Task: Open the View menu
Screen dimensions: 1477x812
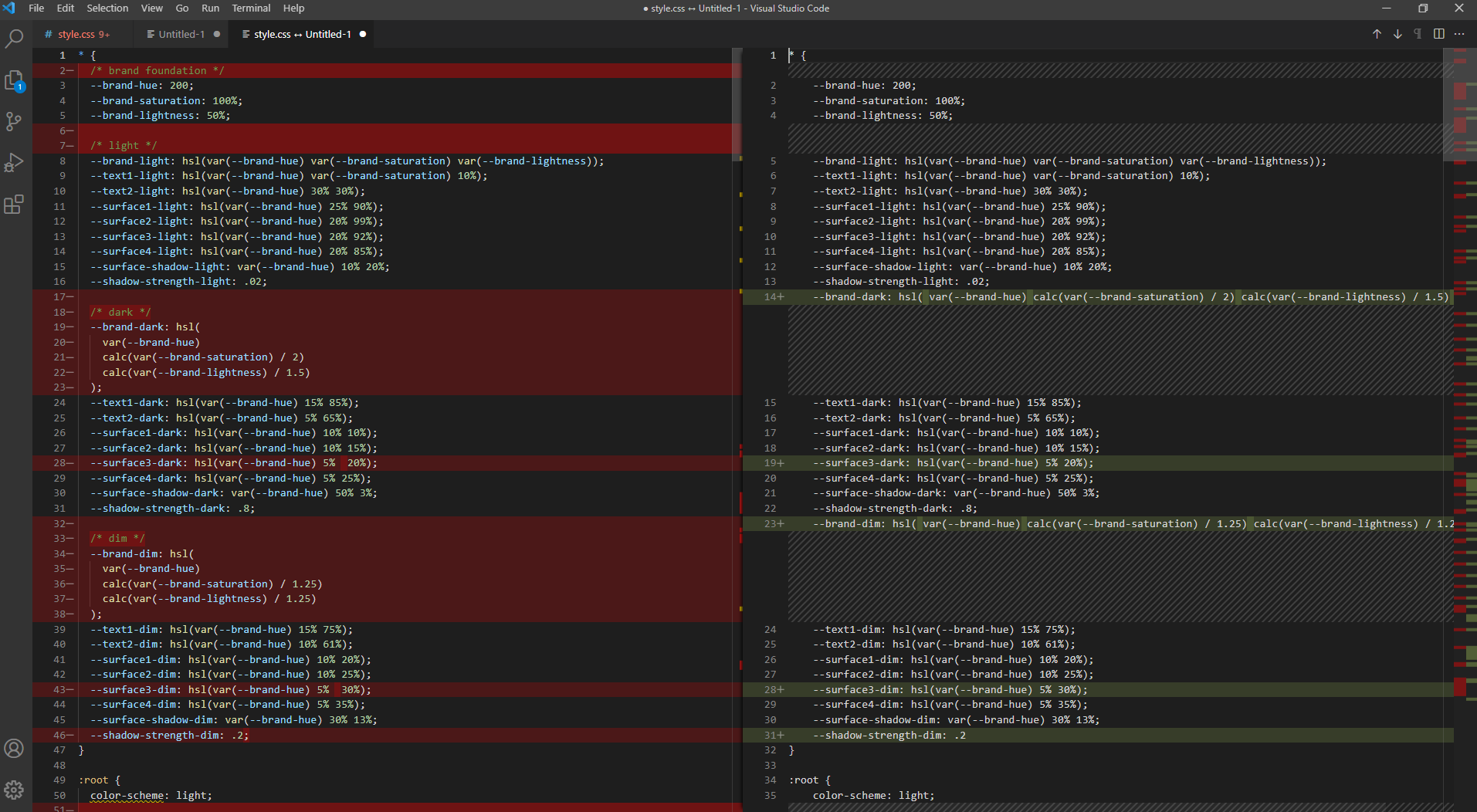Action: pos(151,8)
